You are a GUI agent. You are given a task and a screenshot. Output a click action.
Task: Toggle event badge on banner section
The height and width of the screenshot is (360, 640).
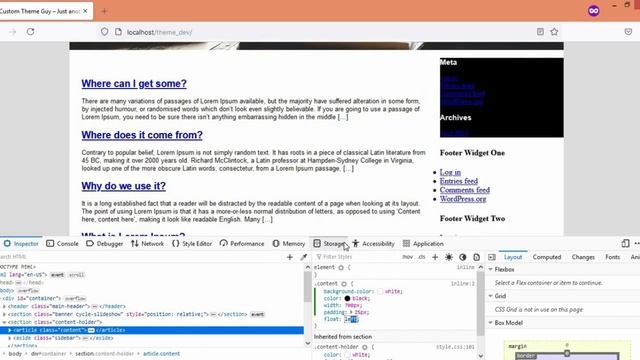click(x=257, y=314)
